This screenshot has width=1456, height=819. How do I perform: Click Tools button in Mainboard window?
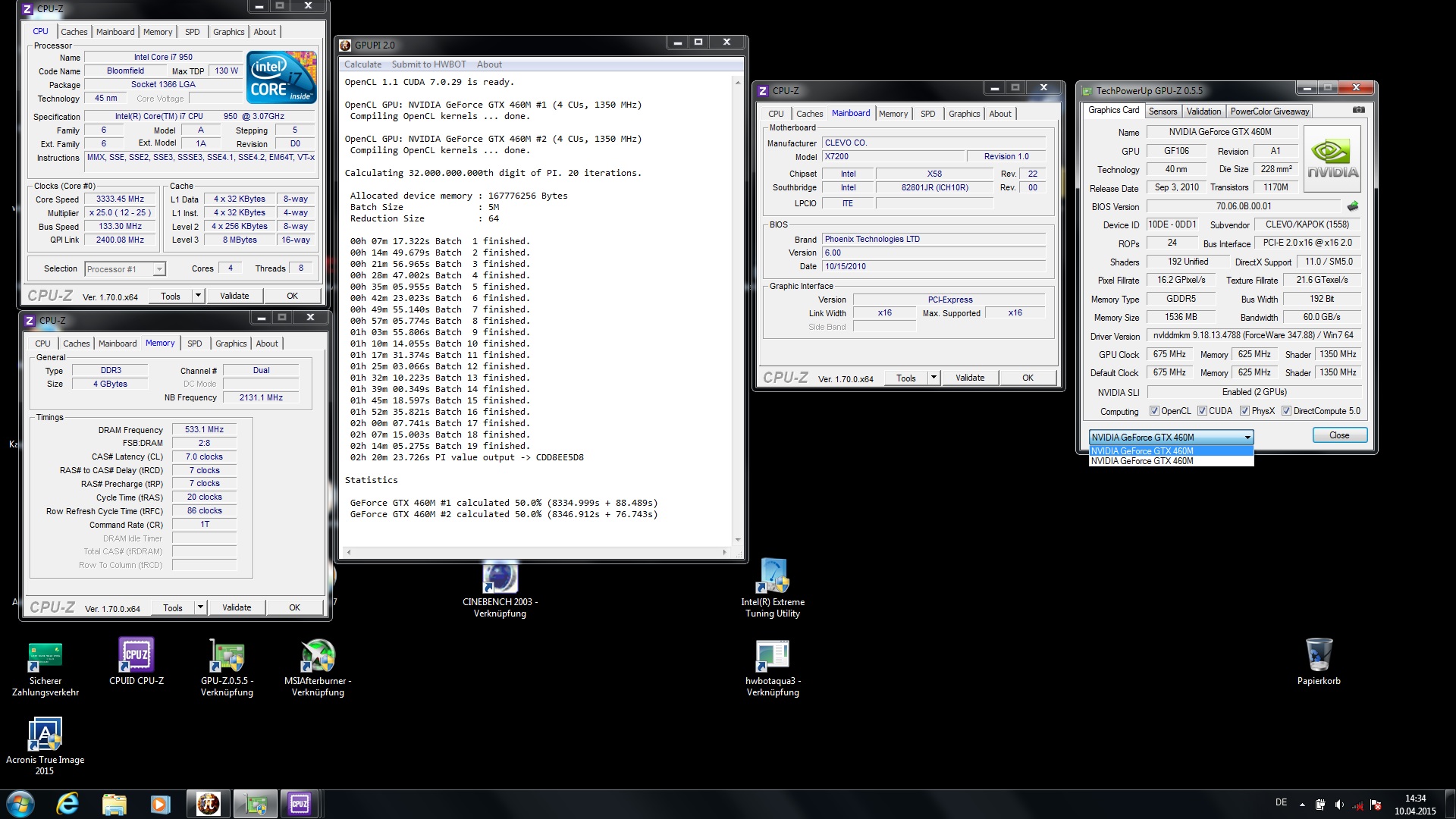(x=905, y=378)
